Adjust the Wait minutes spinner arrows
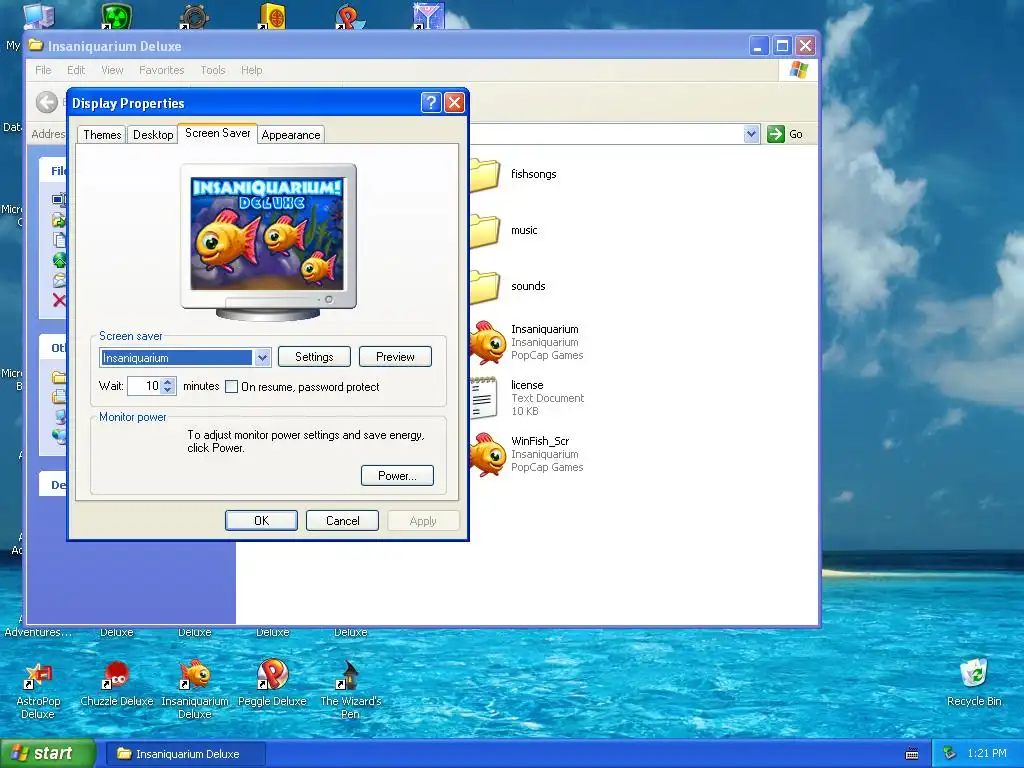 pos(168,386)
